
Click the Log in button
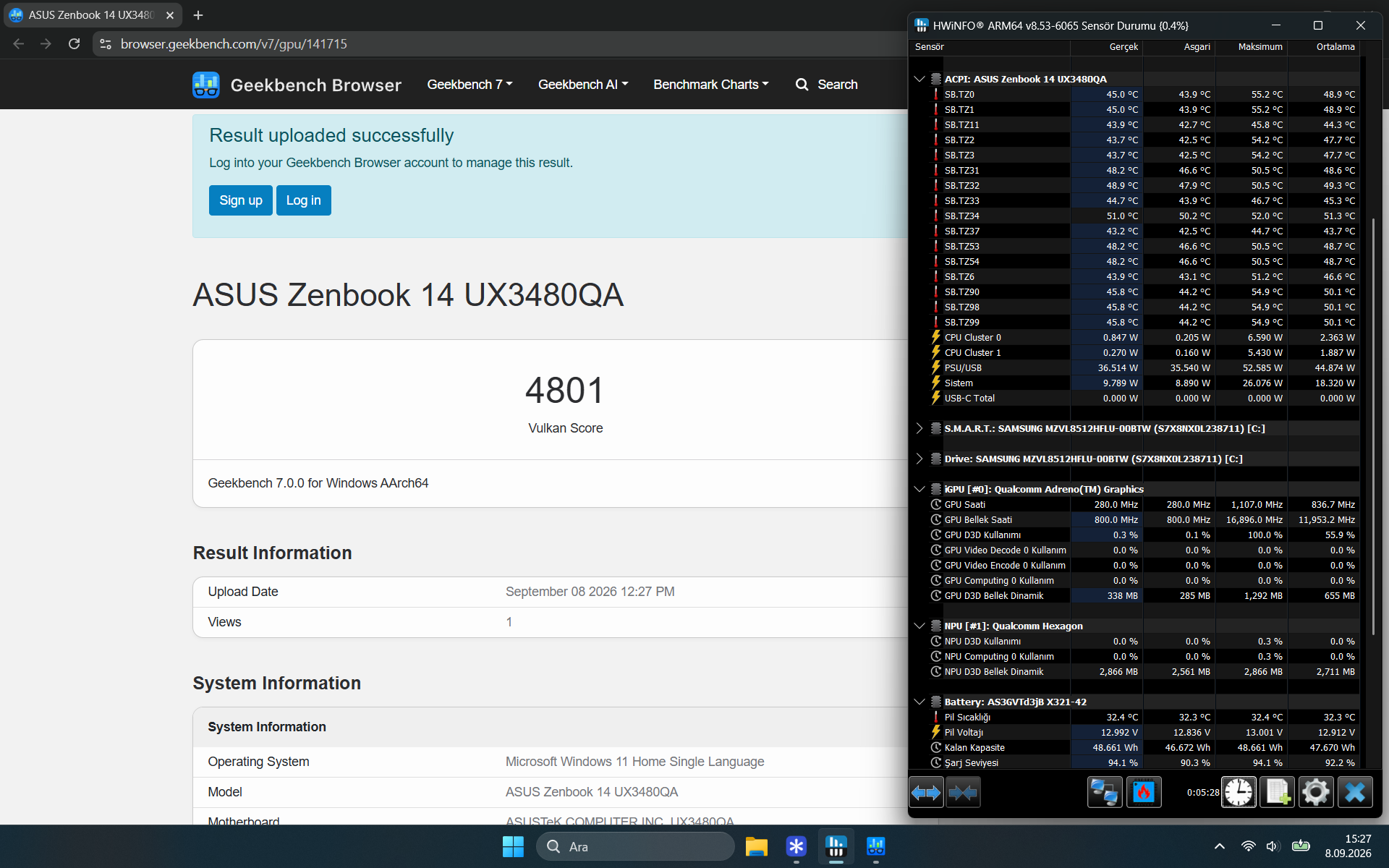(303, 200)
